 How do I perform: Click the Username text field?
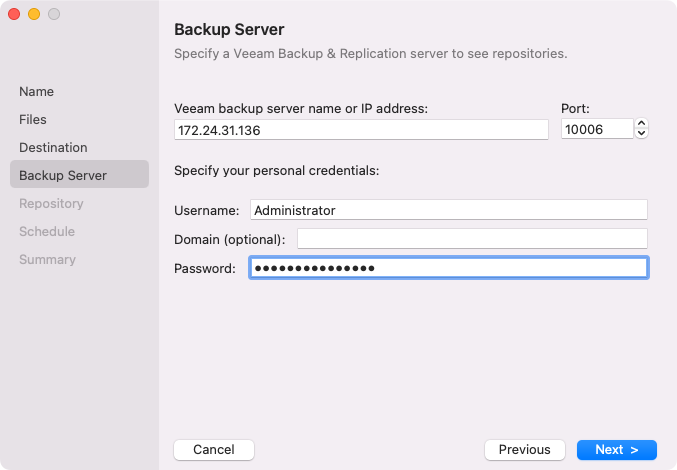pos(448,210)
